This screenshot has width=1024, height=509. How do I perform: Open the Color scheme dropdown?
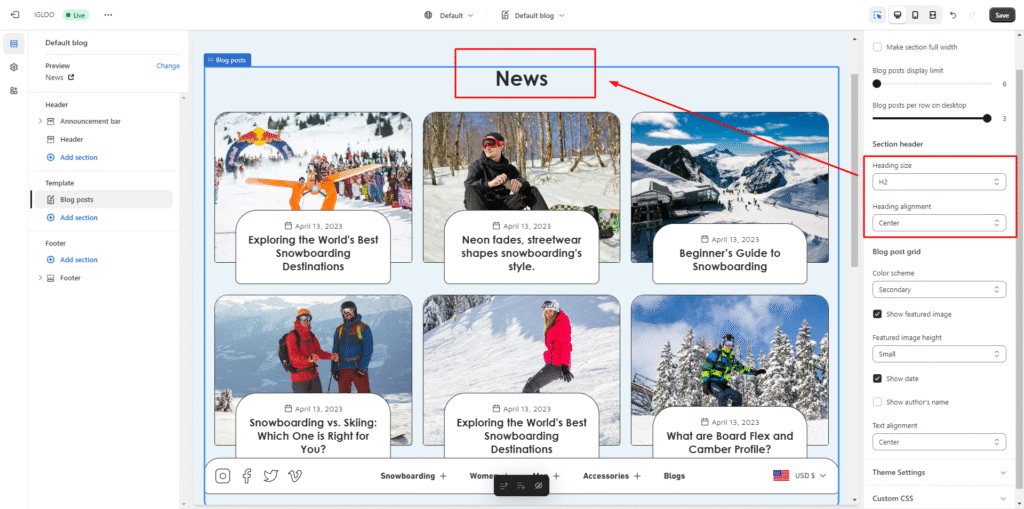[x=939, y=290]
